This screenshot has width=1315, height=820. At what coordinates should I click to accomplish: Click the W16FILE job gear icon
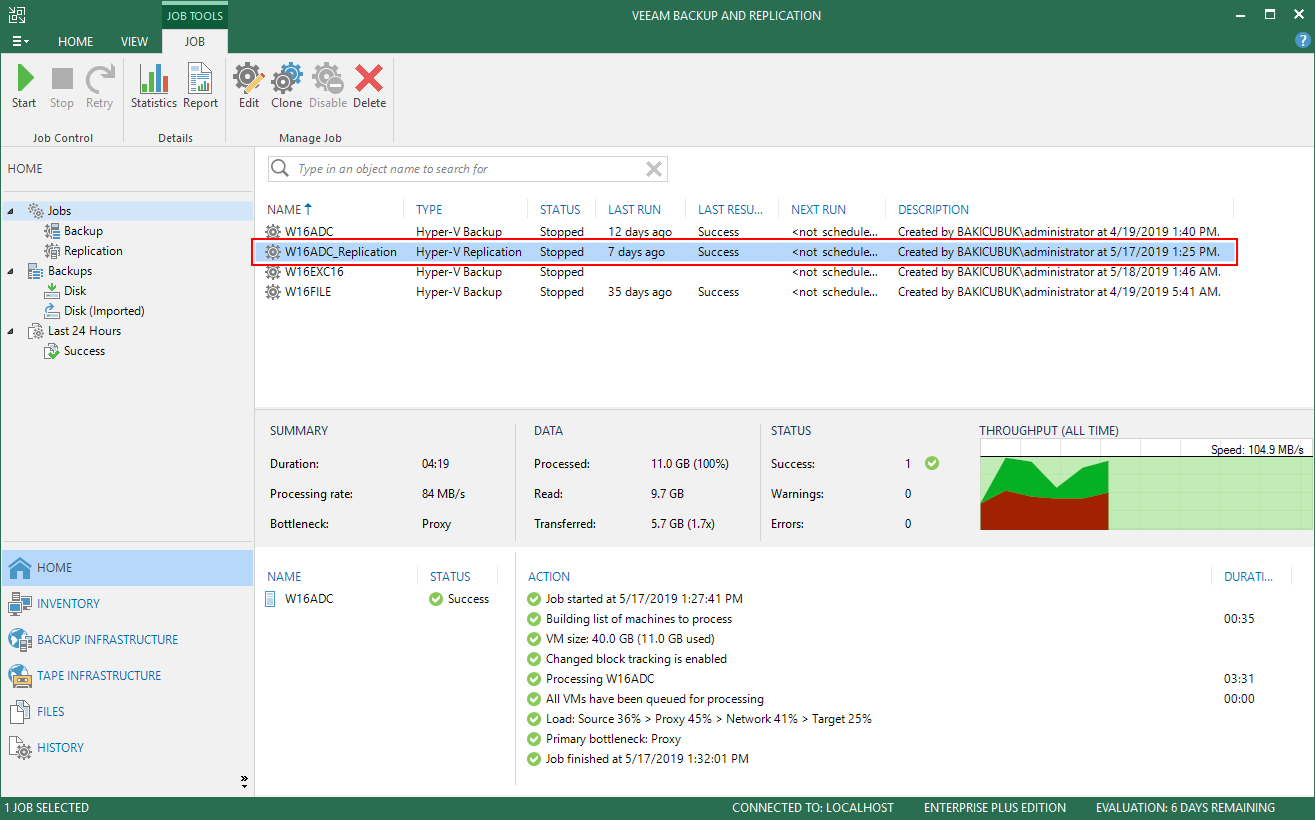click(x=273, y=292)
